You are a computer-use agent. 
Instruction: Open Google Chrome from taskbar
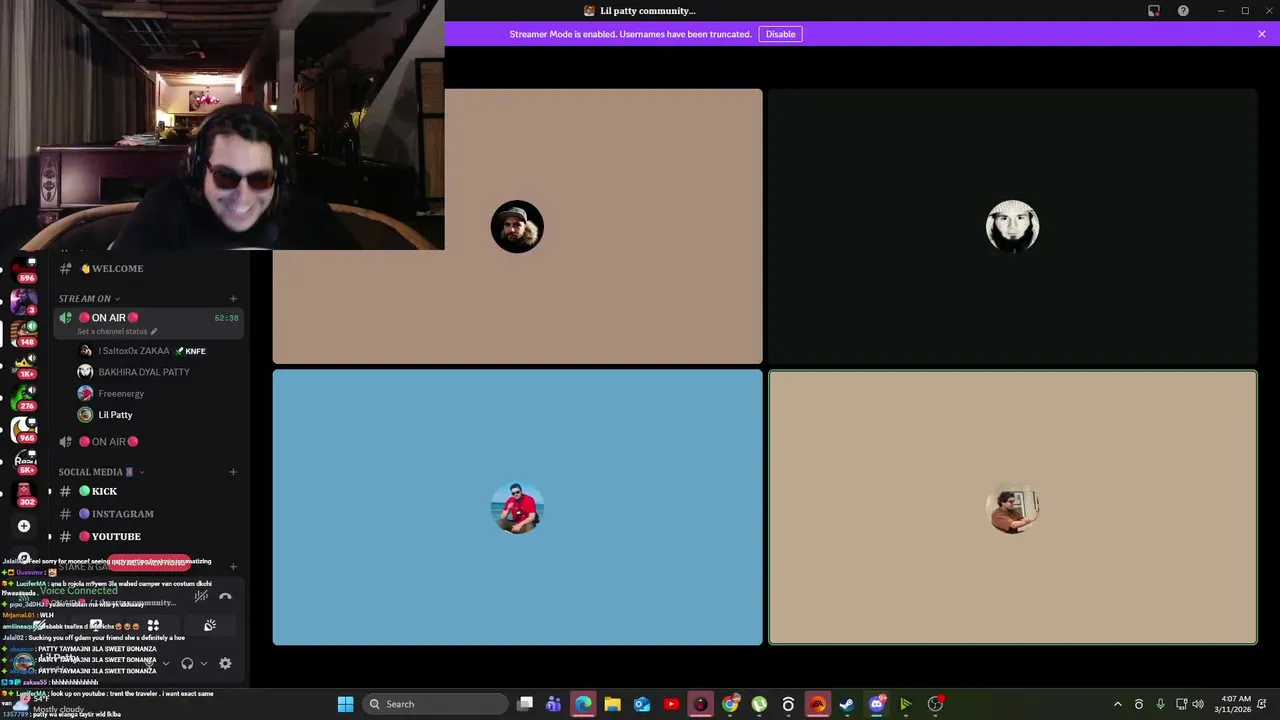730,704
